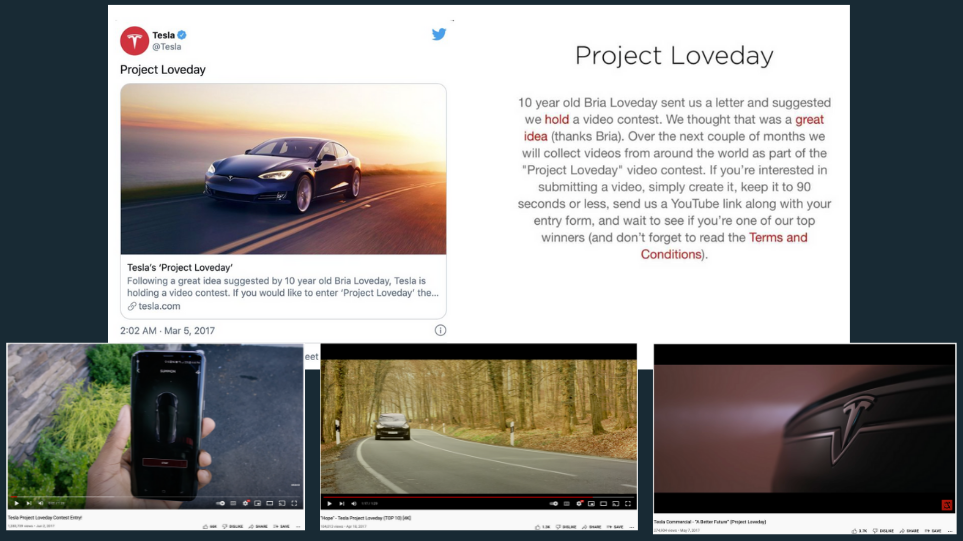This screenshot has height=541, width=963.
Task: Click the '"Hope" - Tesla Project Loveday' title
Action: click(366, 518)
